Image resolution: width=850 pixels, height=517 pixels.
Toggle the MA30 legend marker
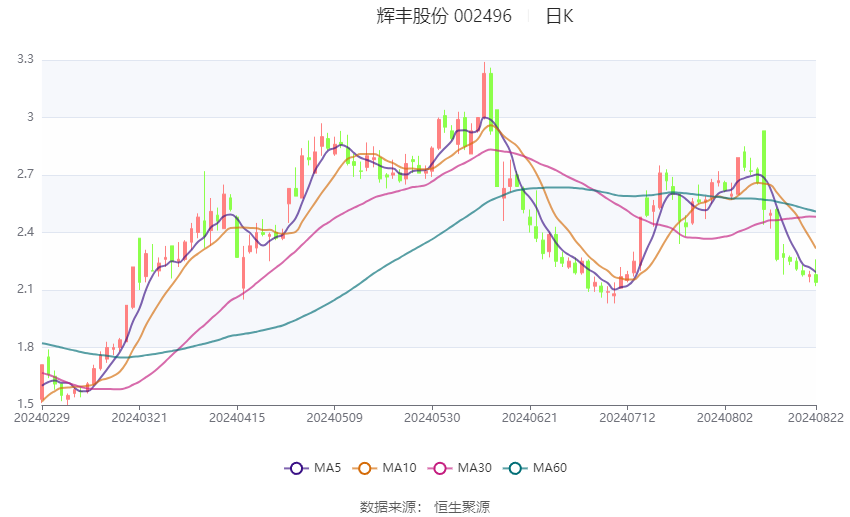click(x=440, y=468)
